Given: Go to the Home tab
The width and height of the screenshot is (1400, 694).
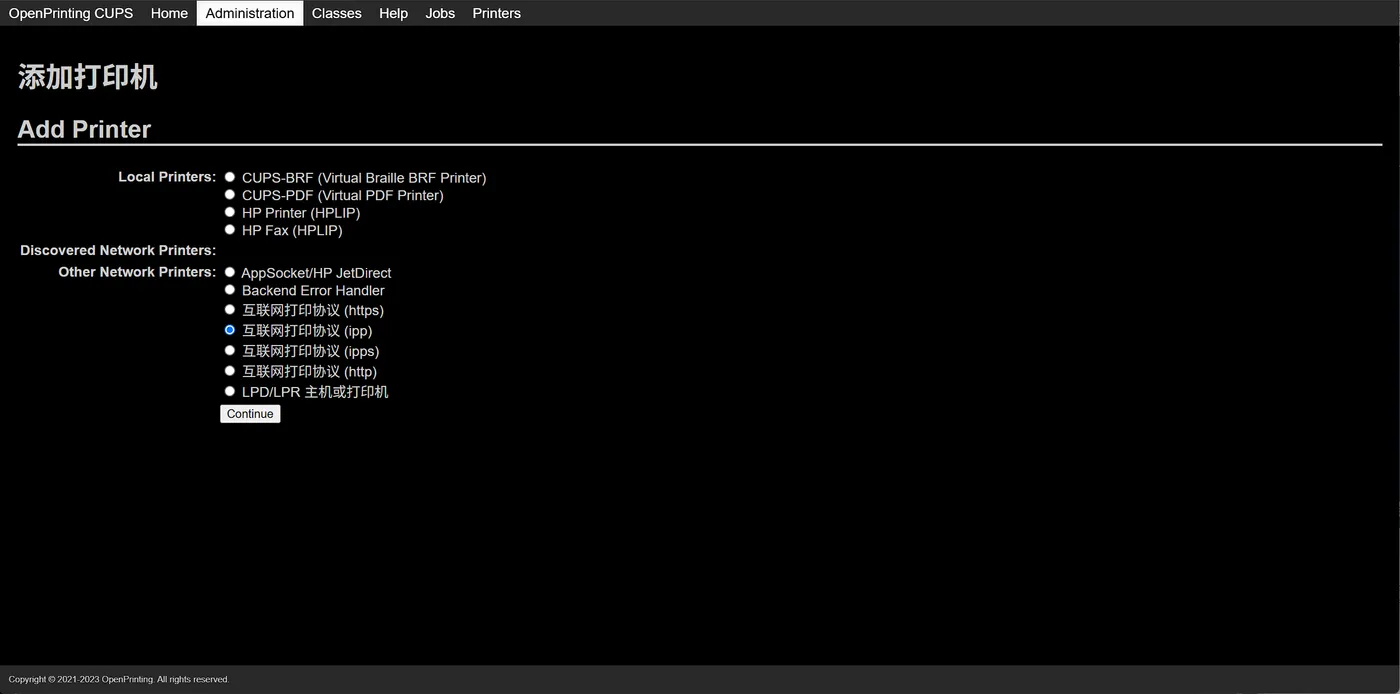Looking at the screenshot, I should 169,13.
